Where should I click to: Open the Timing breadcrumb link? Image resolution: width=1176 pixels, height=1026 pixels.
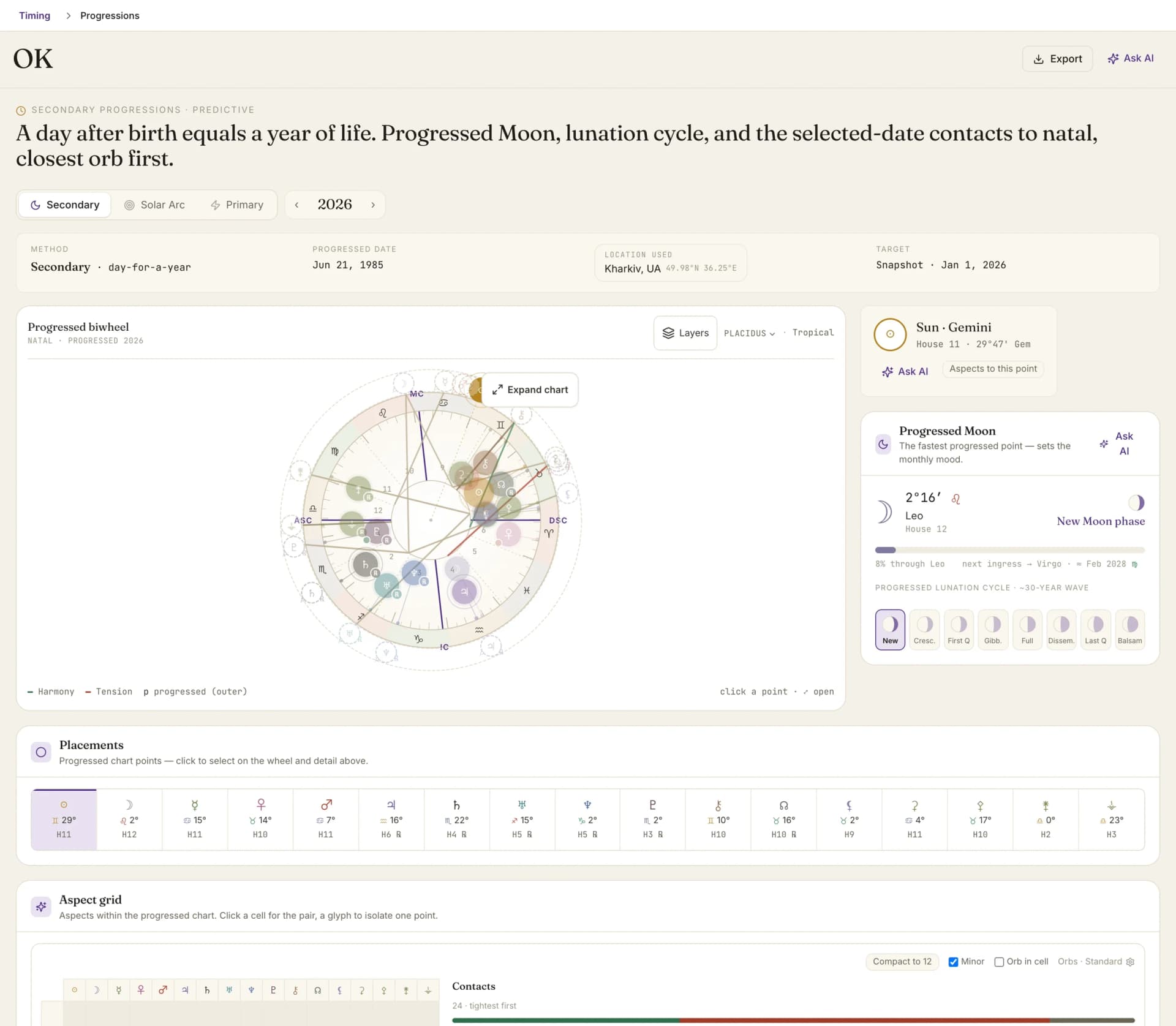[34, 15]
